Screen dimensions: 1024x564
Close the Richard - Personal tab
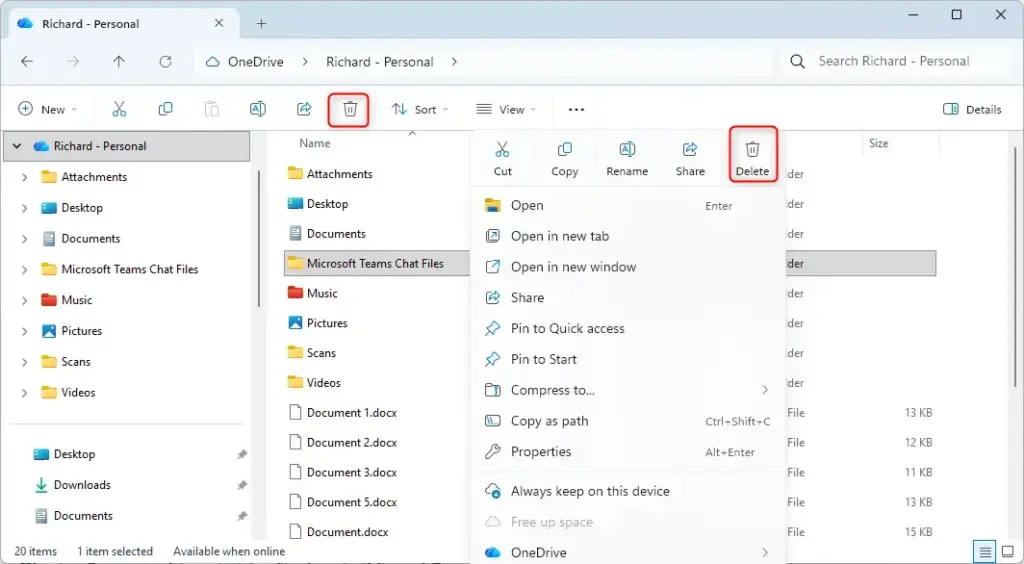click(219, 23)
